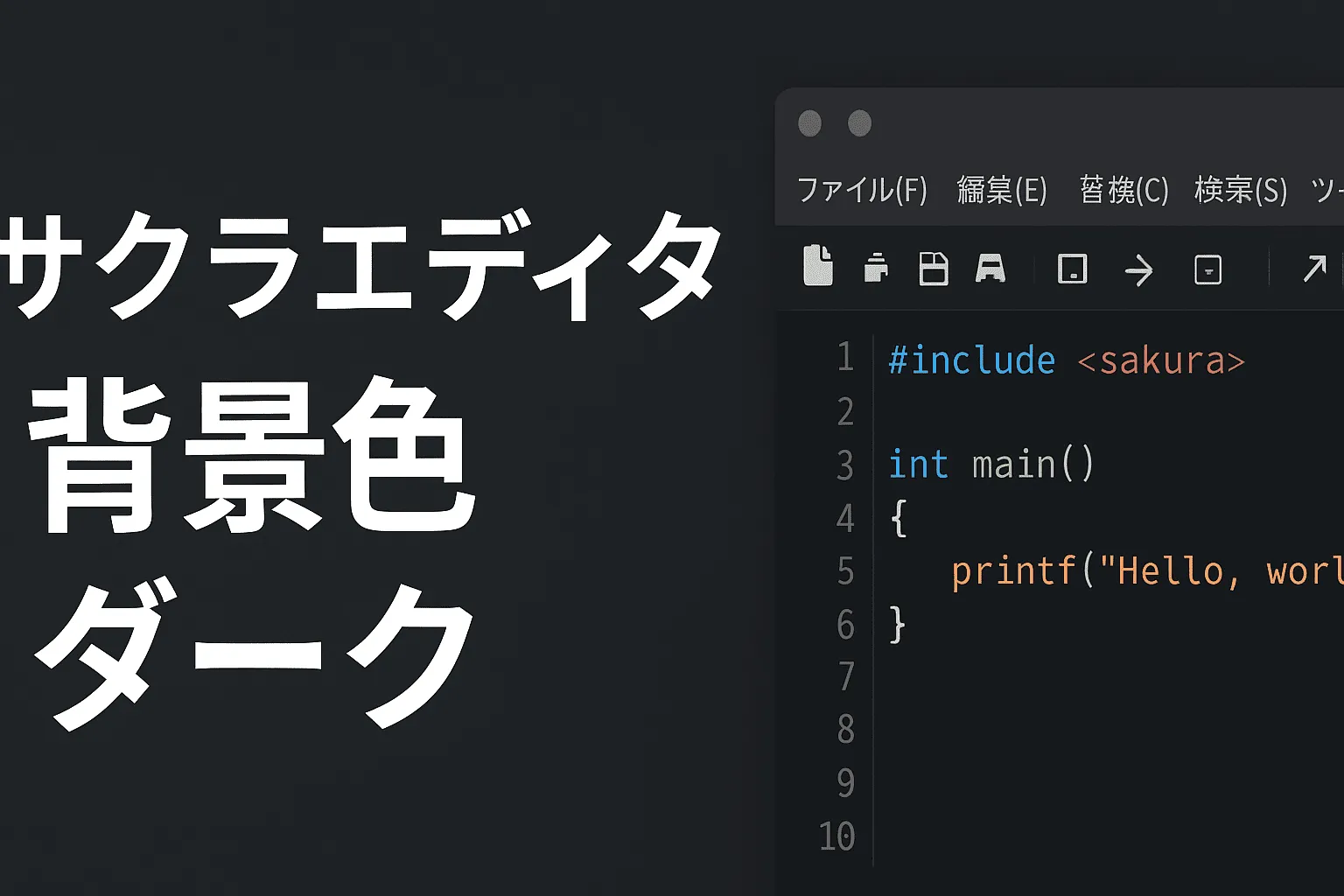
Task: Click the #include text on line 1
Action: pos(972,360)
